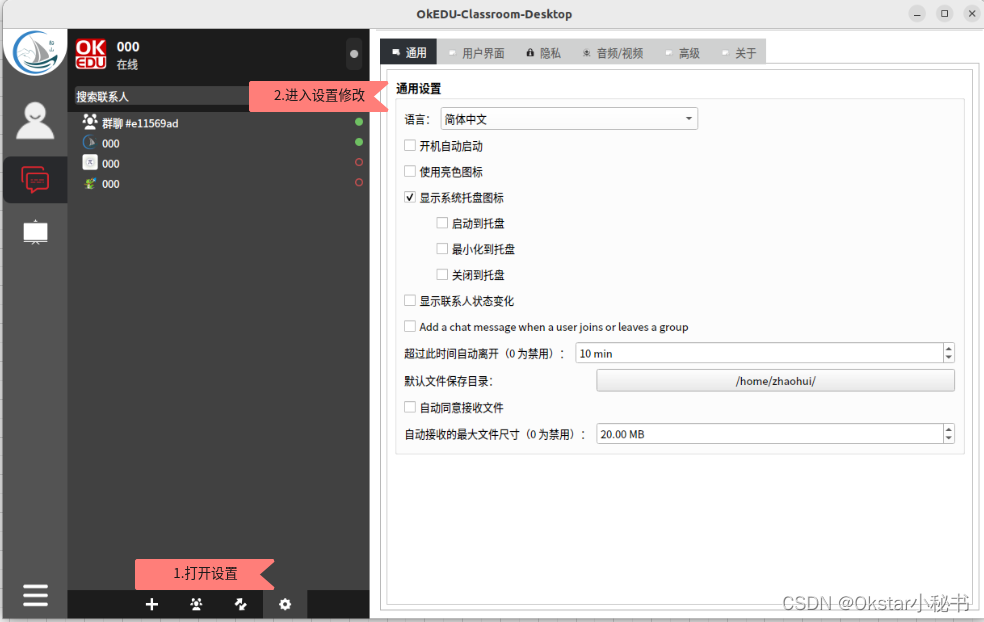This screenshot has height=622, width=984.
Task: Click the group chat avatar icon
Action: point(90,122)
